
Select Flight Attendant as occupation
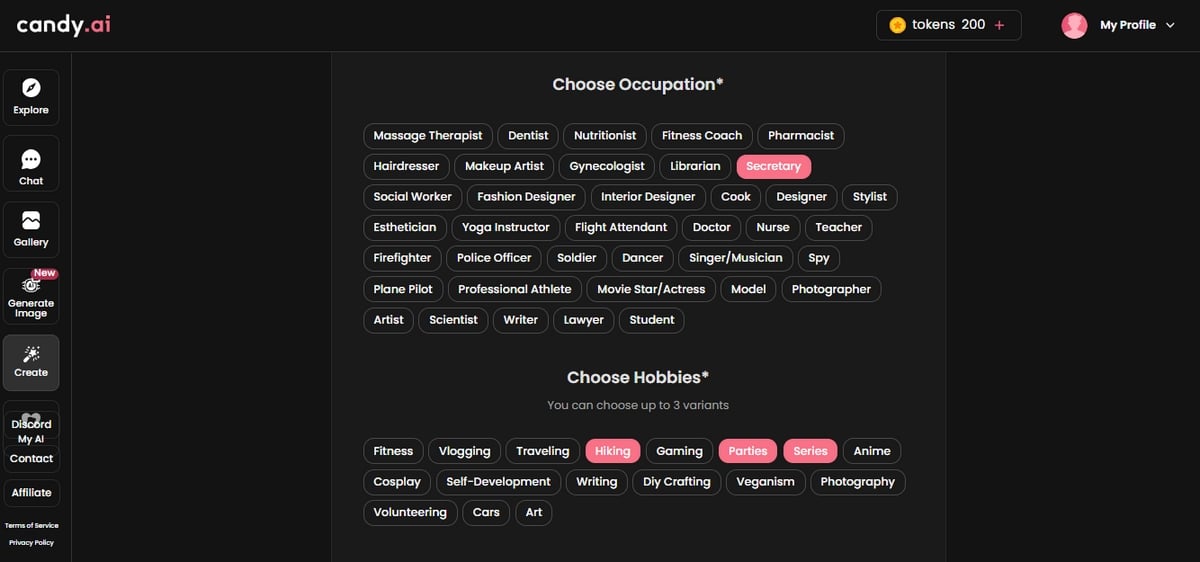pyautogui.click(x=621, y=227)
